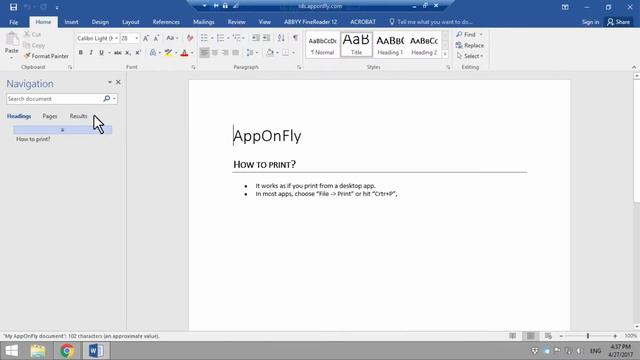Click Tell me what you want to do
640x360 pixels.
click(x=431, y=22)
